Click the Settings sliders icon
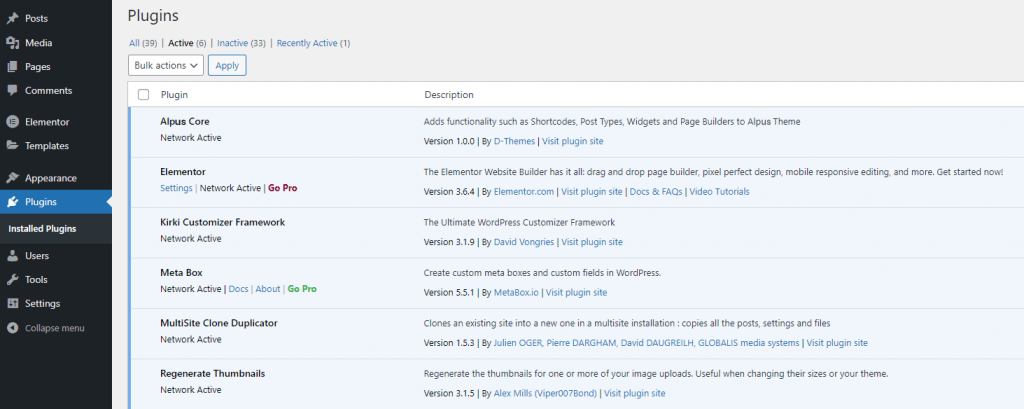The image size is (1024, 409). point(12,304)
